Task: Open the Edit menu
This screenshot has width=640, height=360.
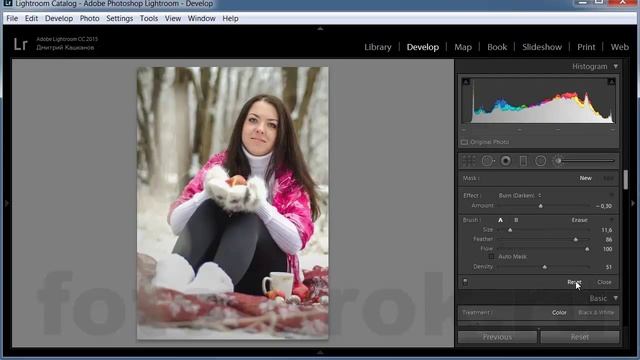Action: point(31,18)
